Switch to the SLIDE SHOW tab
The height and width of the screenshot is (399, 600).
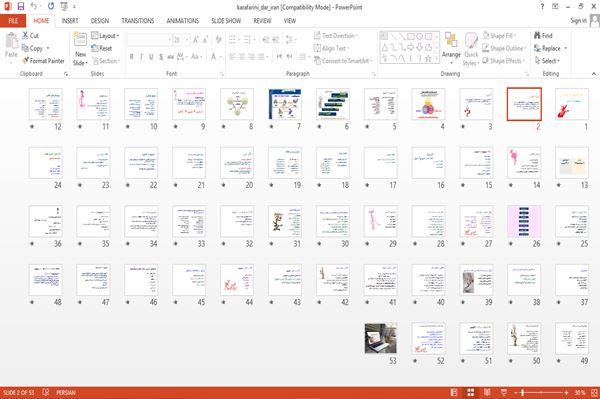[x=226, y=21]
